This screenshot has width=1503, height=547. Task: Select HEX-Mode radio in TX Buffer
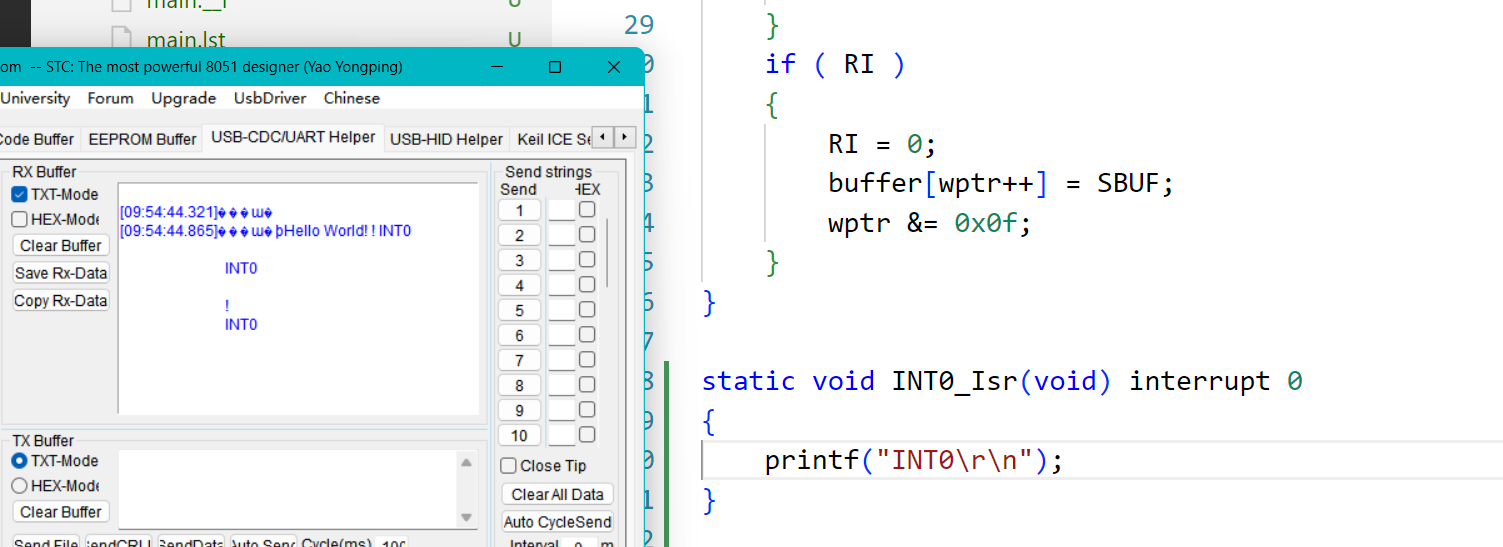click(x=19, y=486)
